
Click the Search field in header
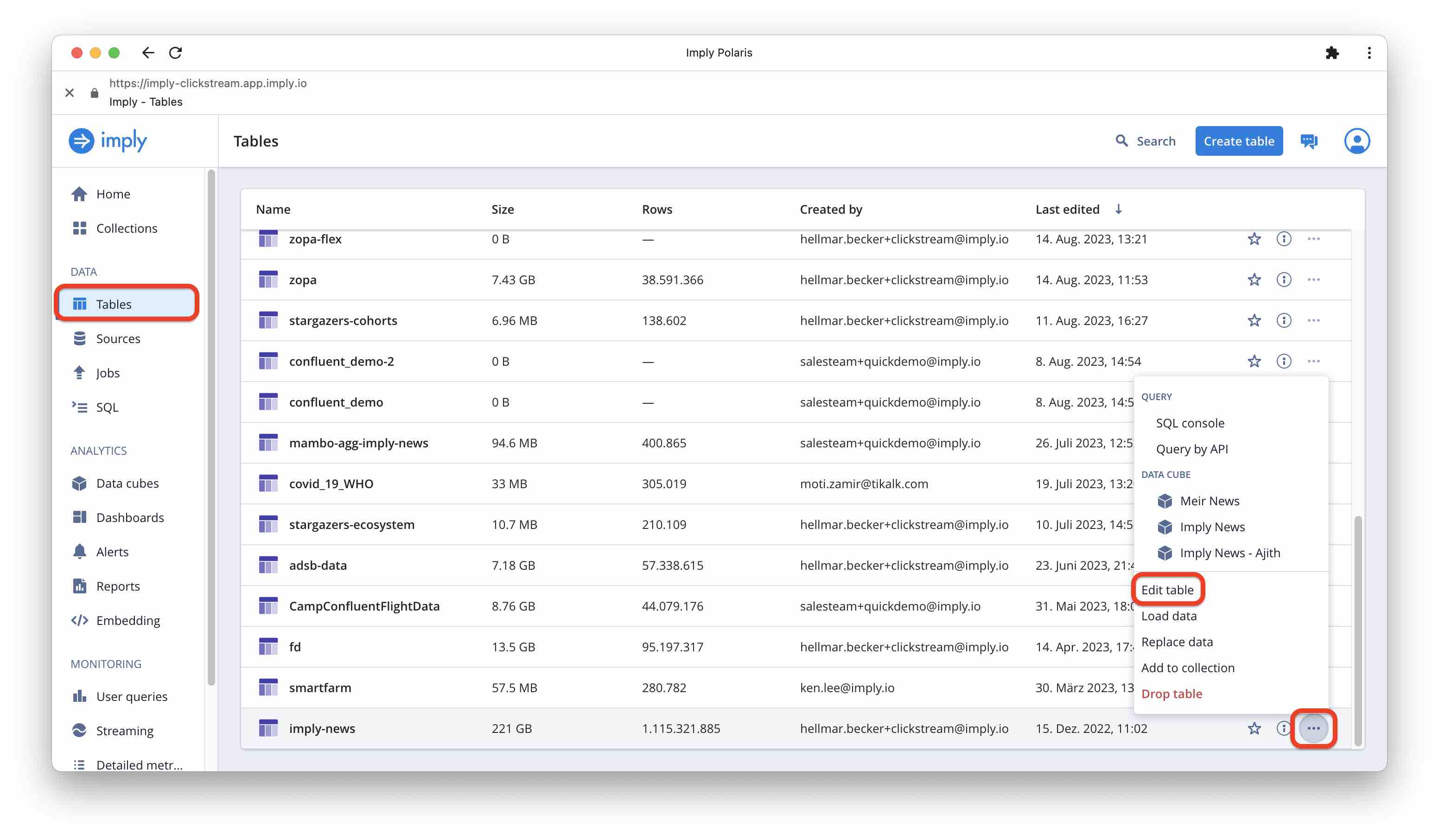click(1145, 141)
